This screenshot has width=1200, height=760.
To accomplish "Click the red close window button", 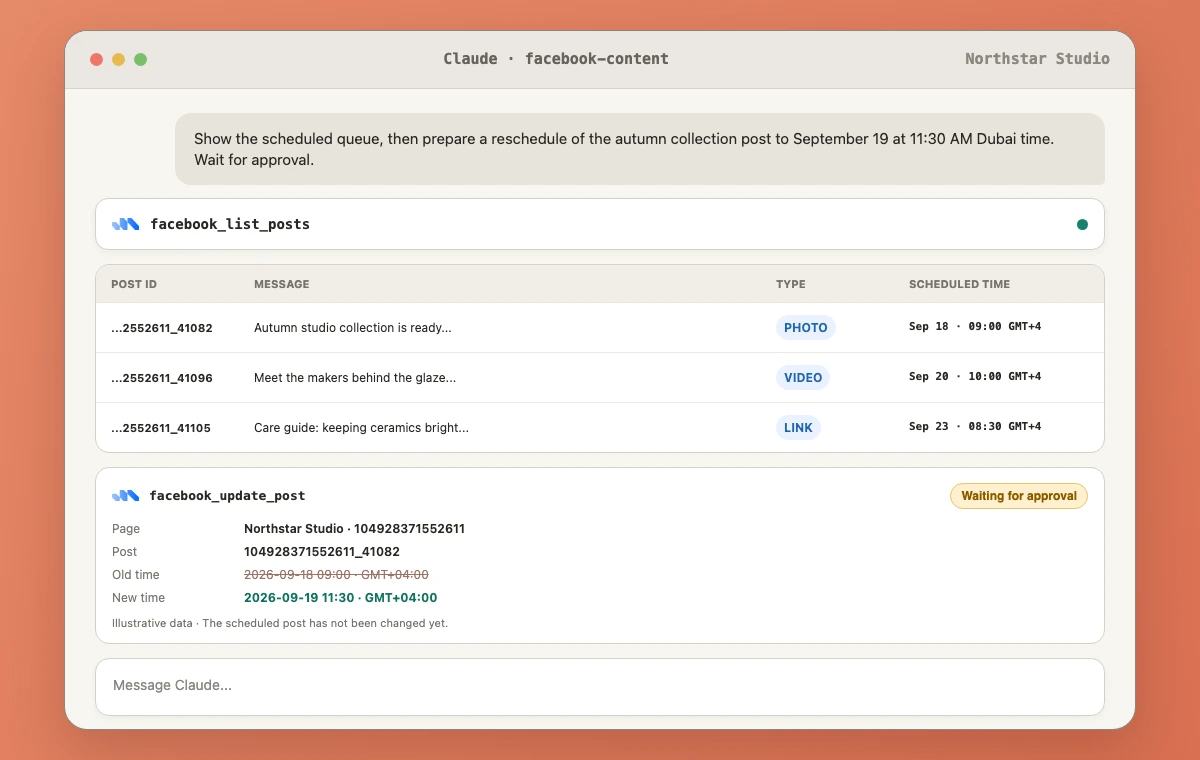I will coord(97,59).
